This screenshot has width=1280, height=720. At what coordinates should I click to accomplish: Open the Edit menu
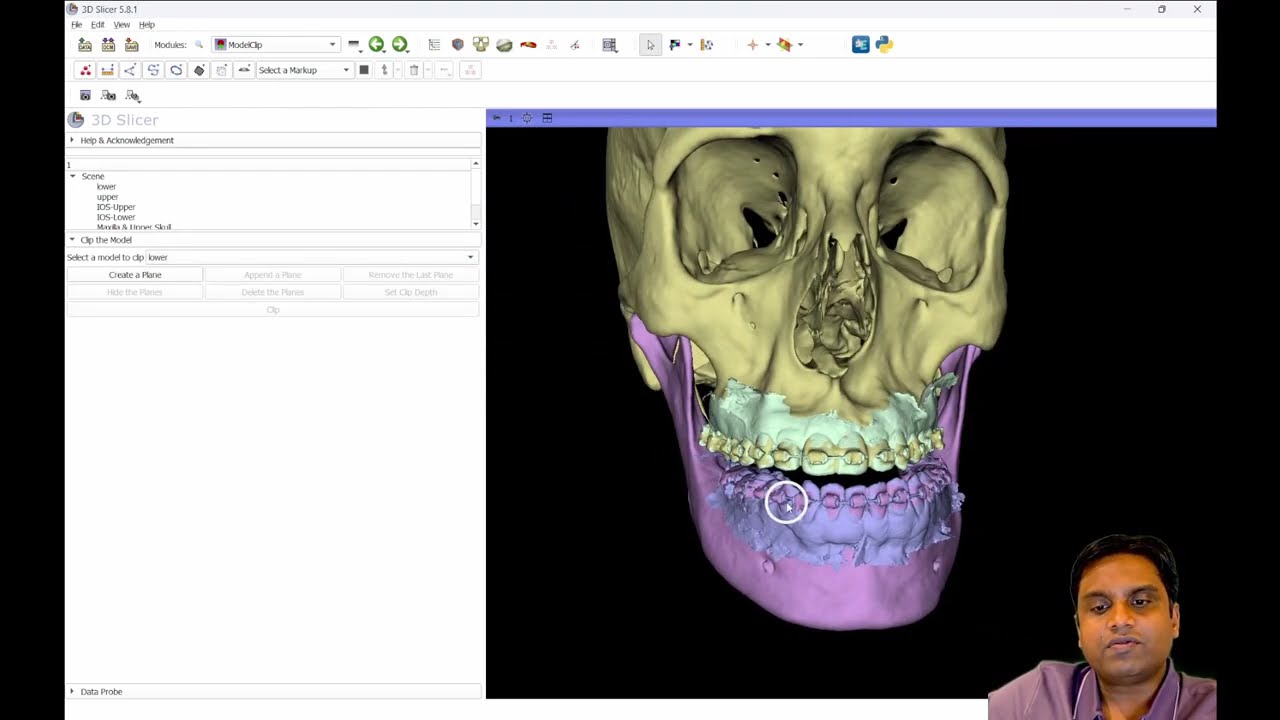(97, 24)
